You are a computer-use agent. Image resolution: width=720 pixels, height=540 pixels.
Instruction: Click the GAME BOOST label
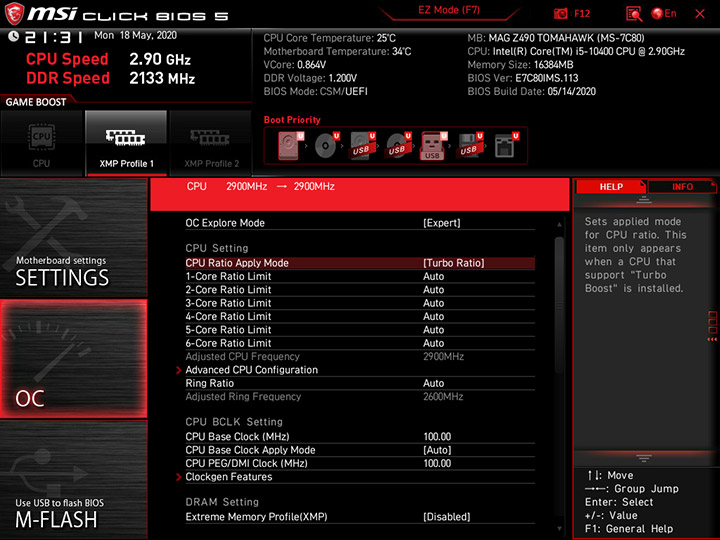pos(36,102)
